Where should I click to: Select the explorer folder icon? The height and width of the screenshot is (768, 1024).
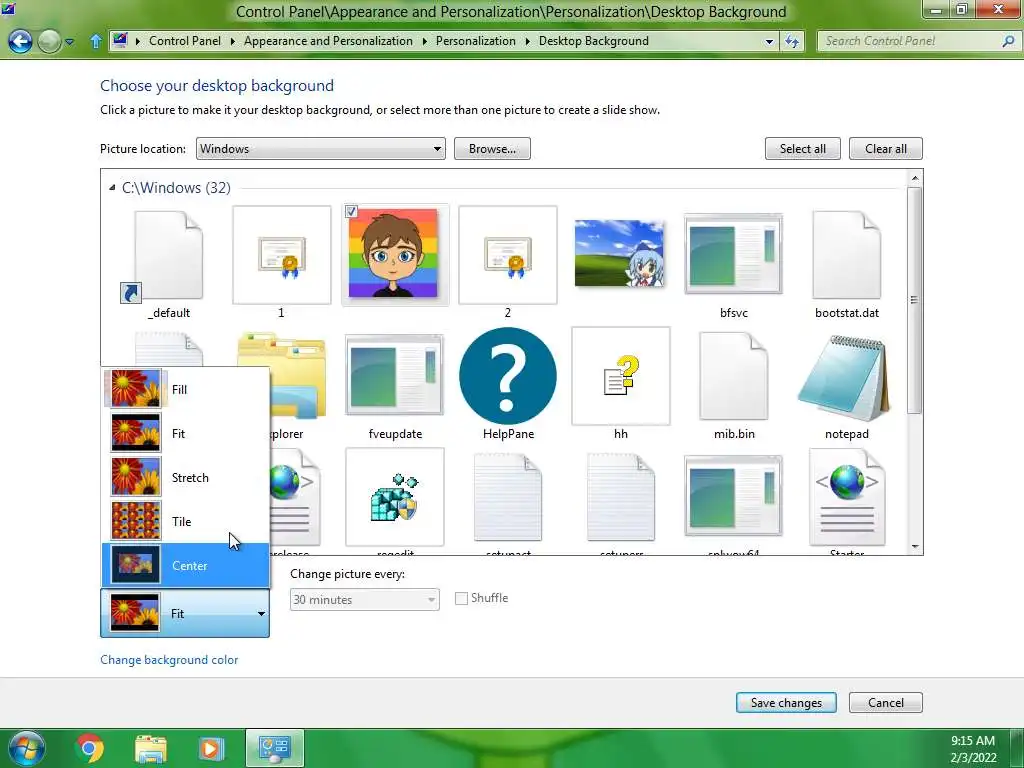[297, 376]
